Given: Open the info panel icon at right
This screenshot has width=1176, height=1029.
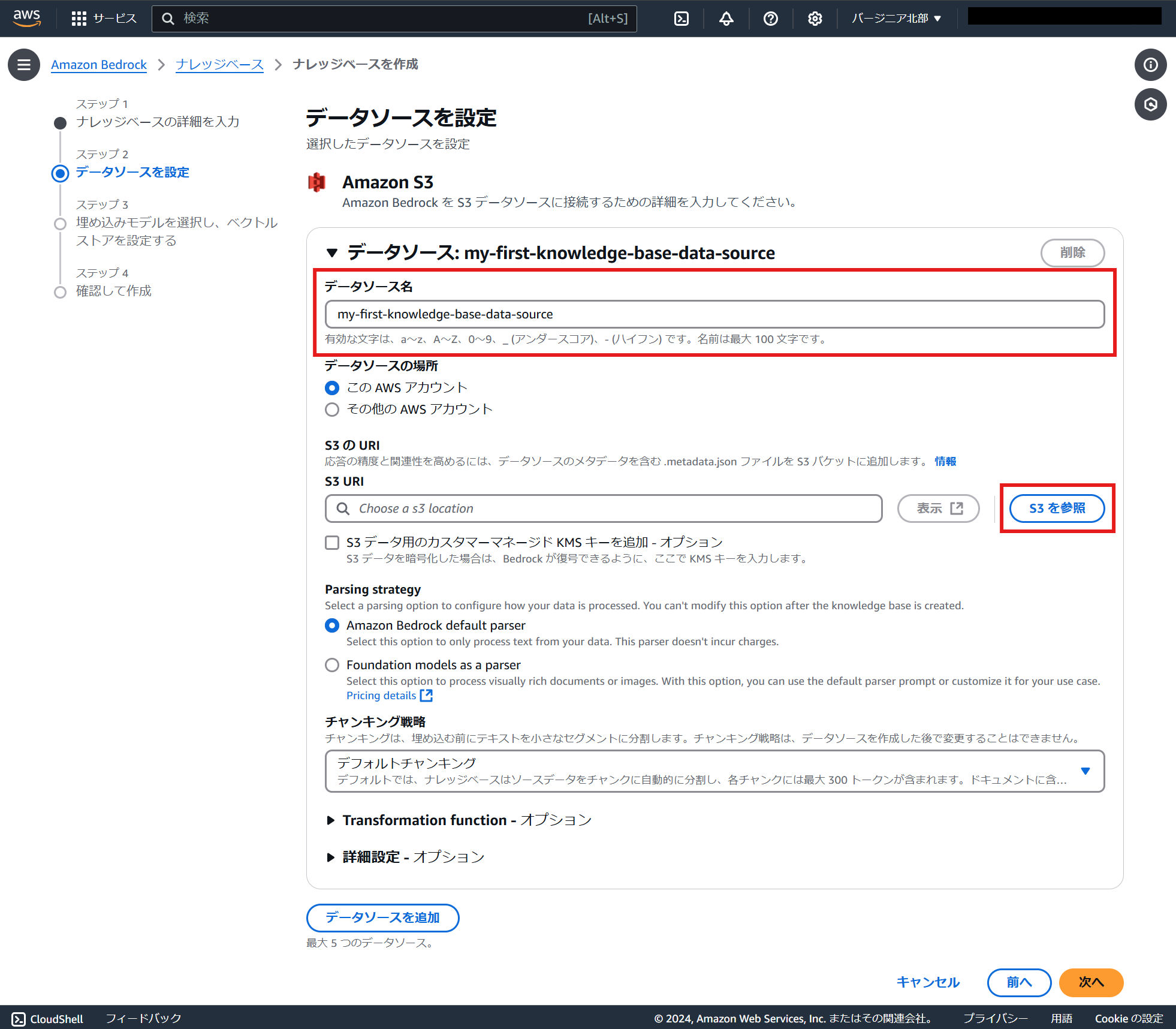Looking at the screenshot, I should (1150, 65).
